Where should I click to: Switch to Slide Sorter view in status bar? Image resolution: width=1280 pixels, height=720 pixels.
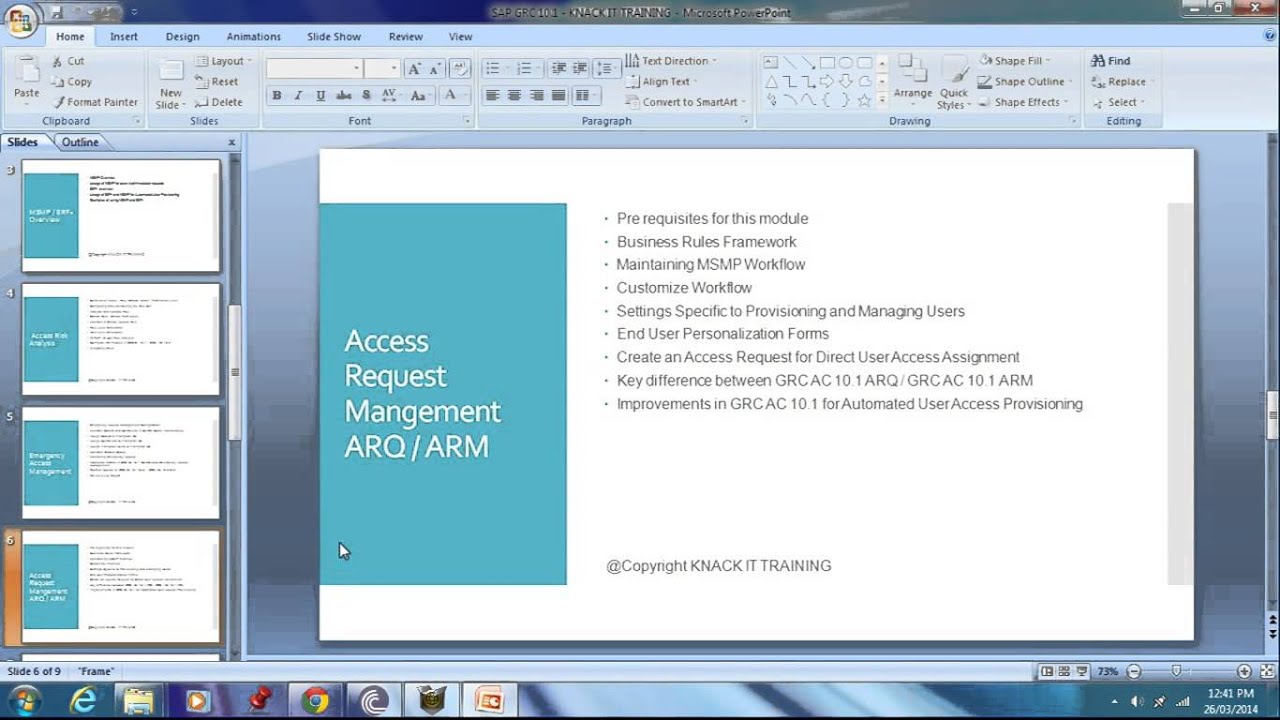click(1065, 672)
